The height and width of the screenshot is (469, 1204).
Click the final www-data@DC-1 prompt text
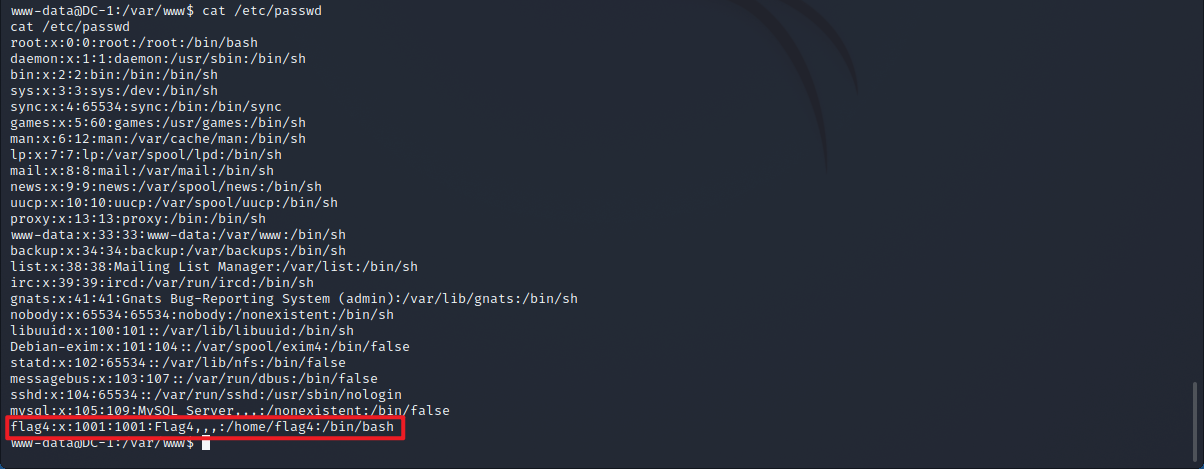[x=102, y=443]
